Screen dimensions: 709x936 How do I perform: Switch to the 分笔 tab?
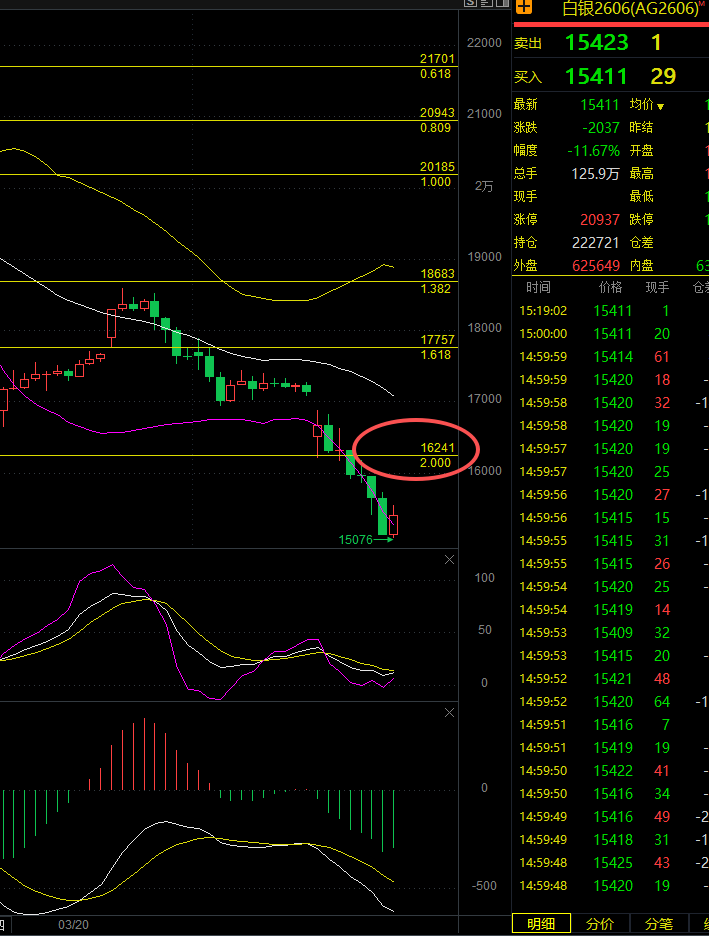659,924
